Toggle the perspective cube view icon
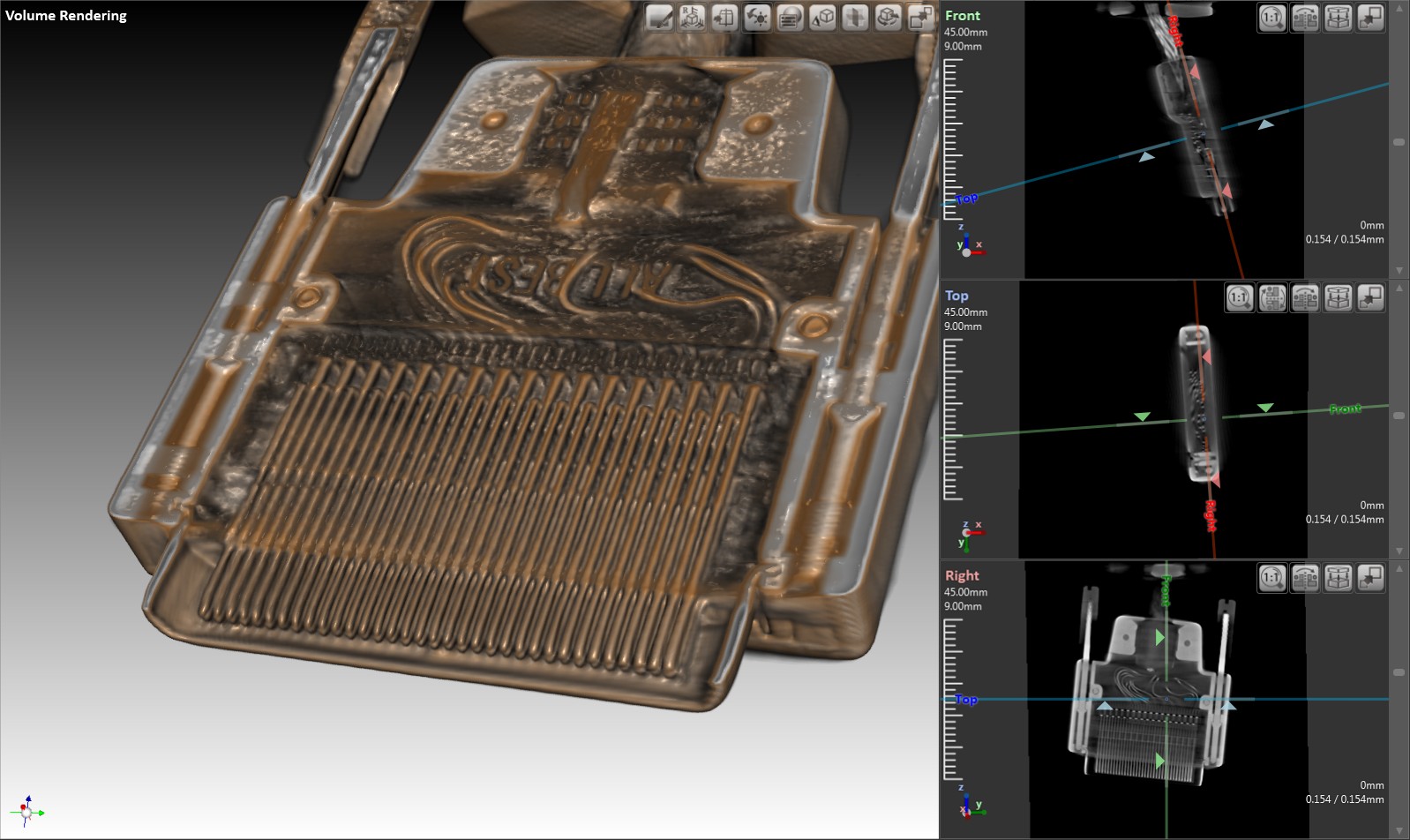Screen dimensions: 1410x840 pos(822,18)
